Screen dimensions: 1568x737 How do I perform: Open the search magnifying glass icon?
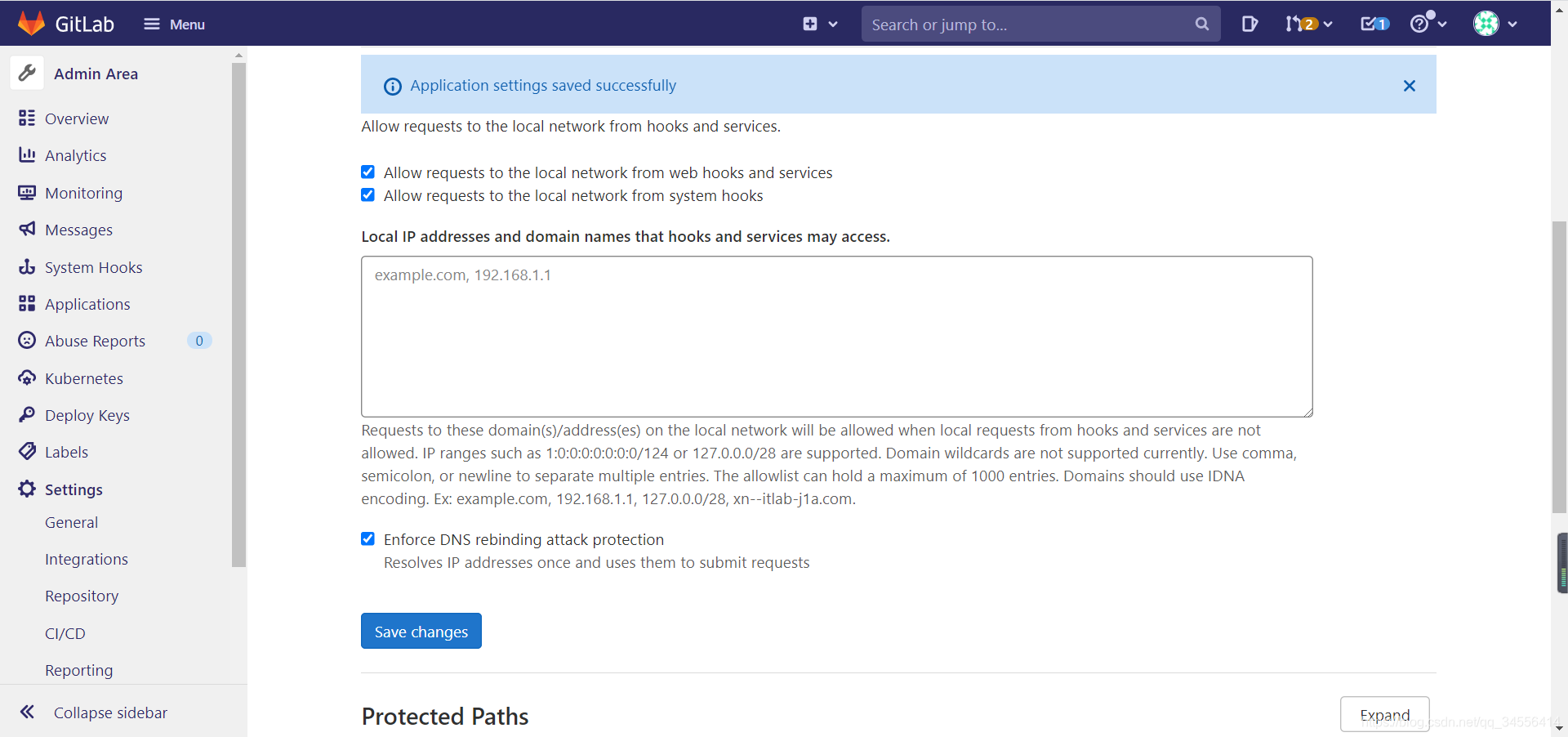pos(1201,24)
